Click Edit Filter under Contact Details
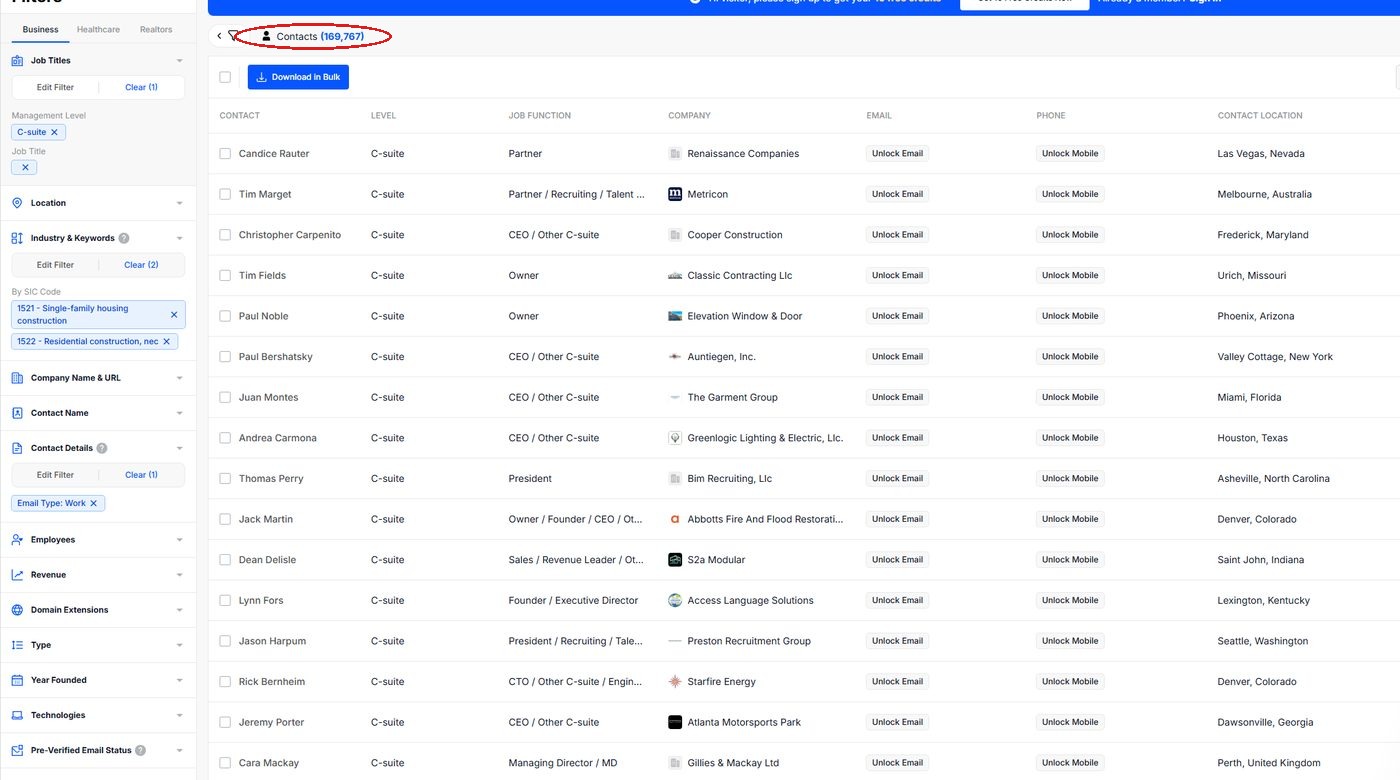 pos(55,475)
